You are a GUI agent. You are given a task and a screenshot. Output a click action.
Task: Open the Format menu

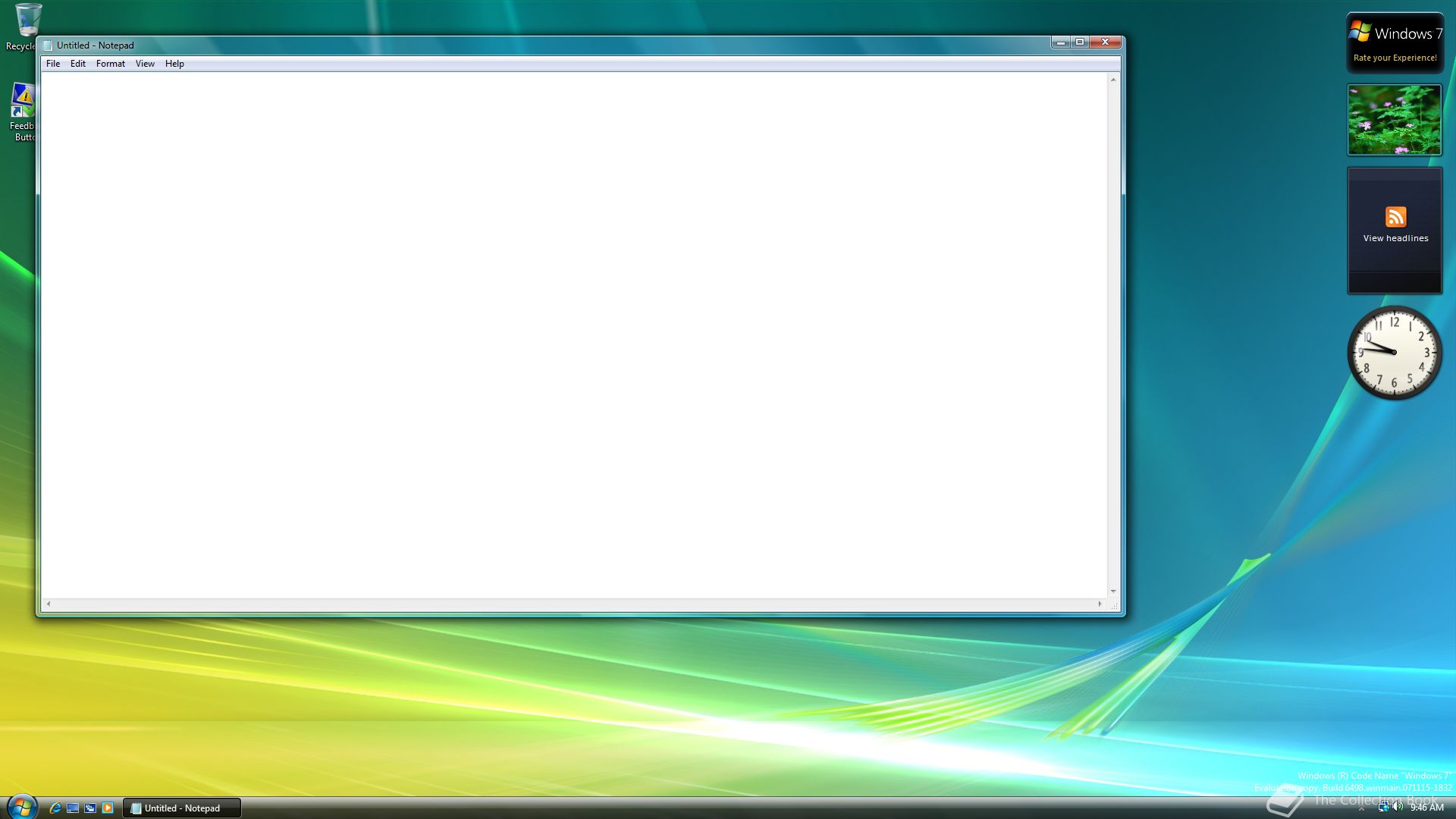pos(110,64)
